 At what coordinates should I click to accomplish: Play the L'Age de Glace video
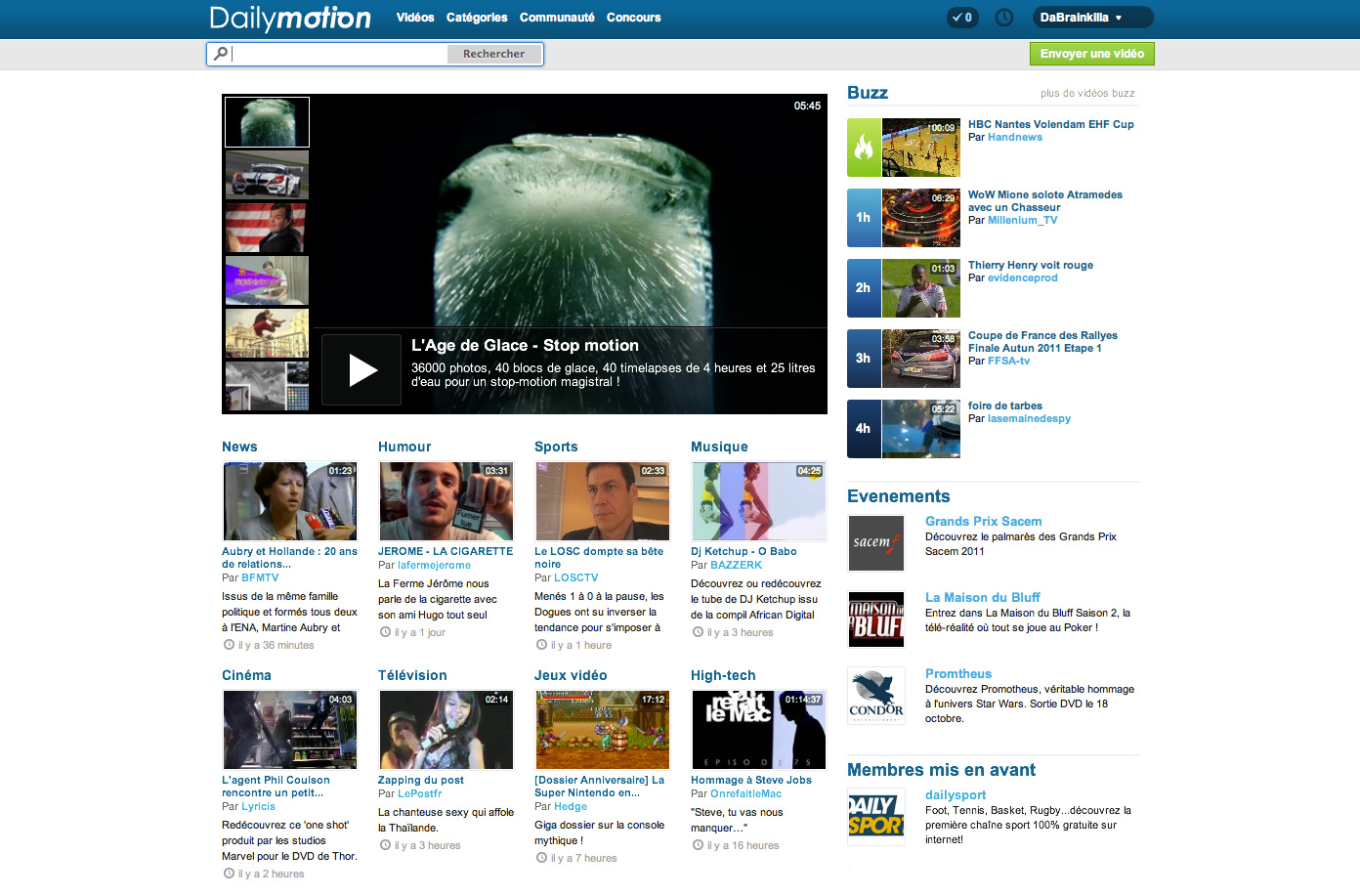(x=361, y=369)
